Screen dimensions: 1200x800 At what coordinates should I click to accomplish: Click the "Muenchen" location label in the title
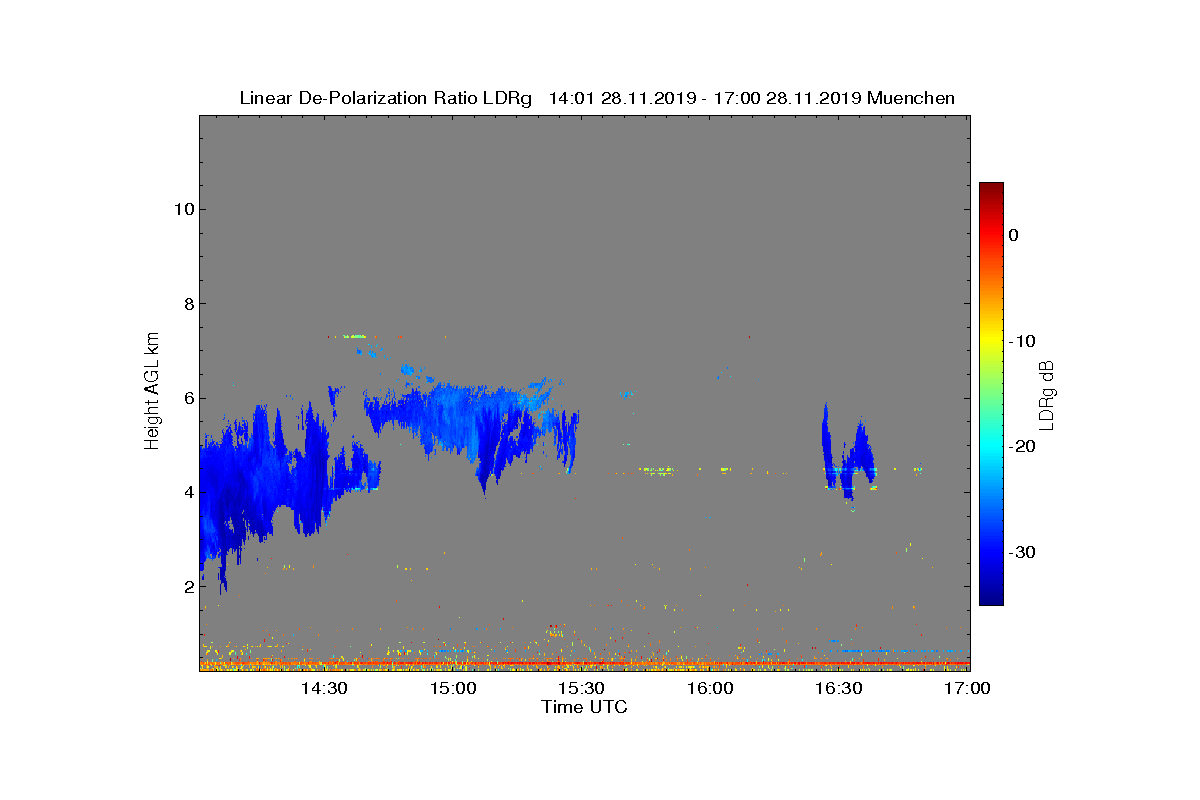[911, 98]
